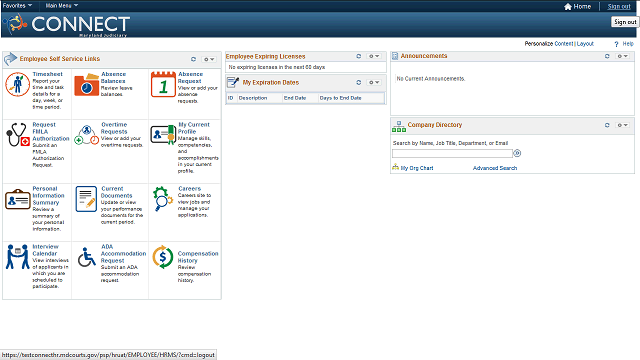Open the My Expiration Dates settings dropdown

pyautogui.click(x=374, y=82)
